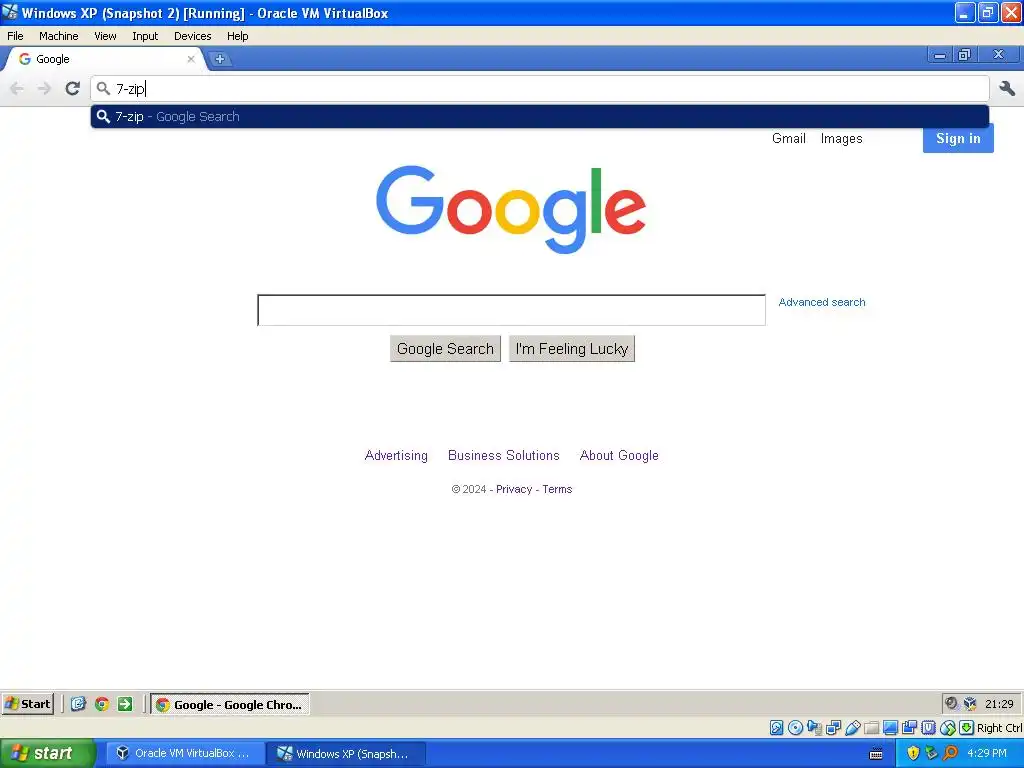Minimize the Chrome window inside the guest
This screenshot has width=1024, height=768.
[939, 56]
